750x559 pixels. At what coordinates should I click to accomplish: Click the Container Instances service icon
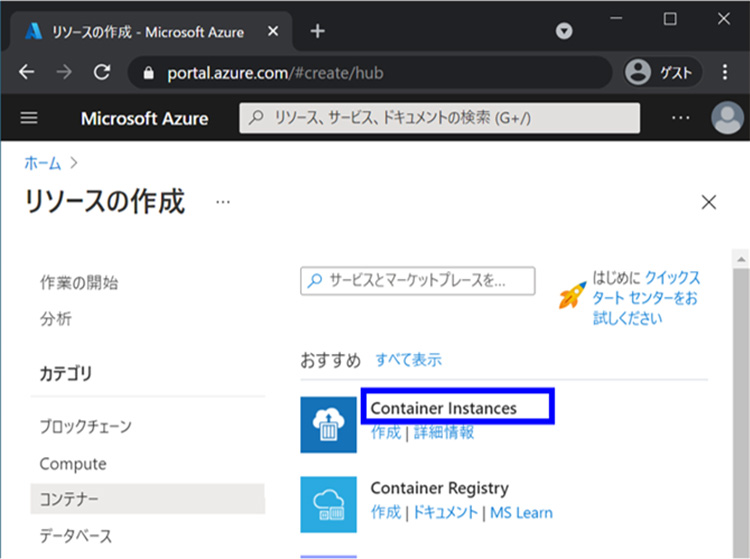tap(328, 425)
